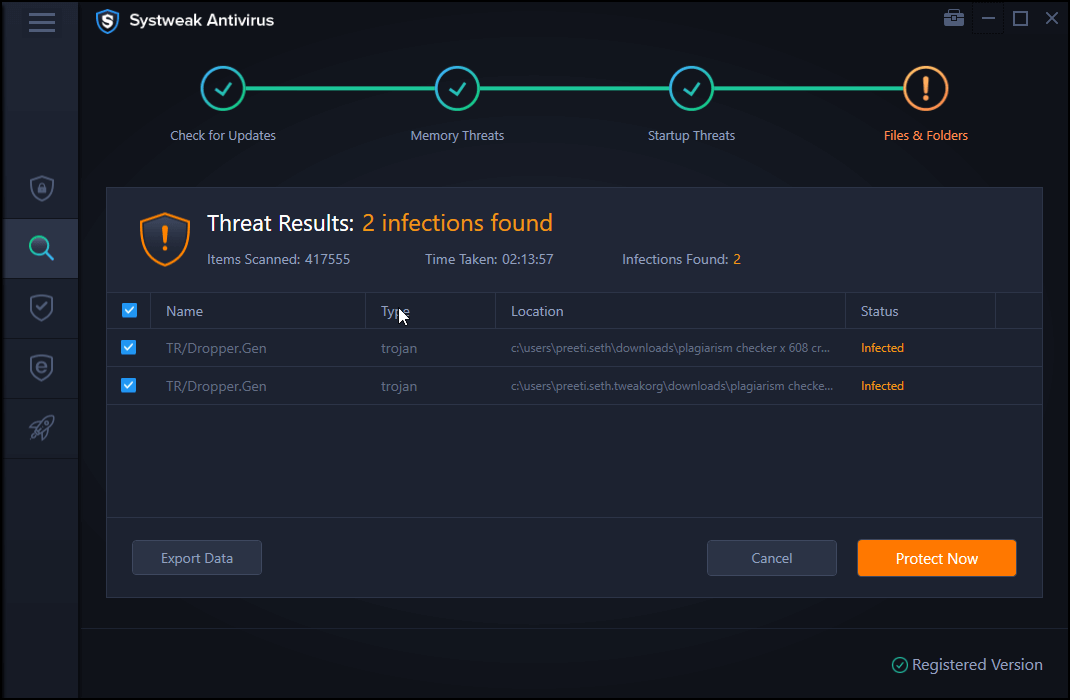Click the Systweak Antivirus shield logo
The width and height of the screenshot is (1070, 700).
(x=107, y=20)
